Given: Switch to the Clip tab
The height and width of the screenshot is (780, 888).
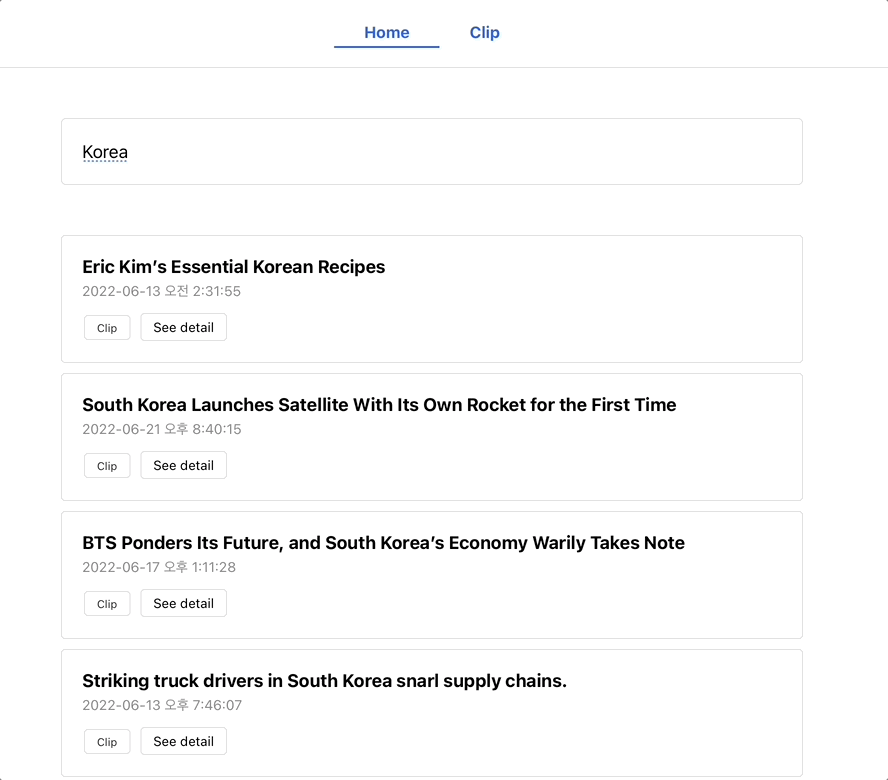Looking at the screenshot, I should pos(484,32).
